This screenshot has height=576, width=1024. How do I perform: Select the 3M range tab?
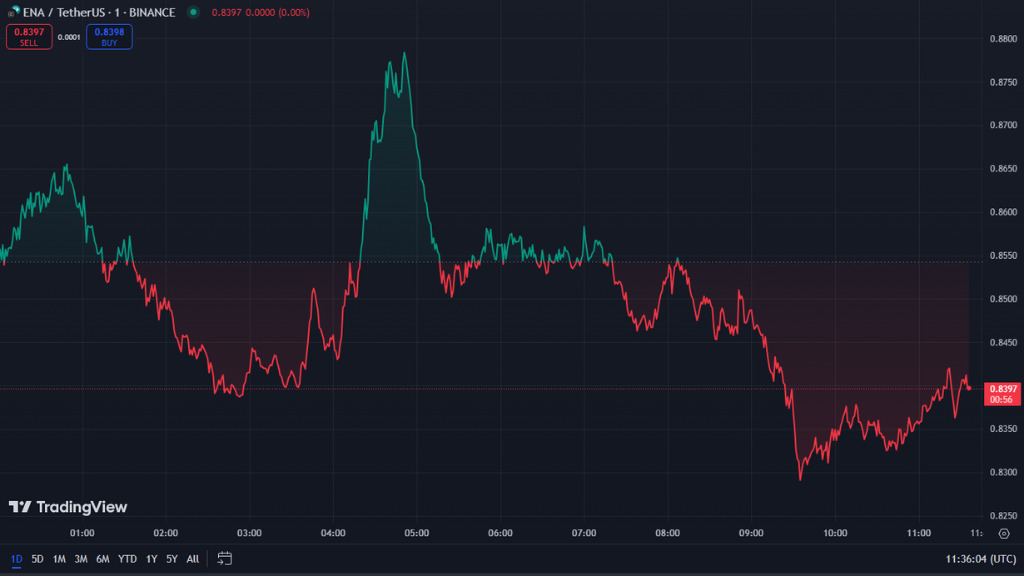(x=81, y=559)
